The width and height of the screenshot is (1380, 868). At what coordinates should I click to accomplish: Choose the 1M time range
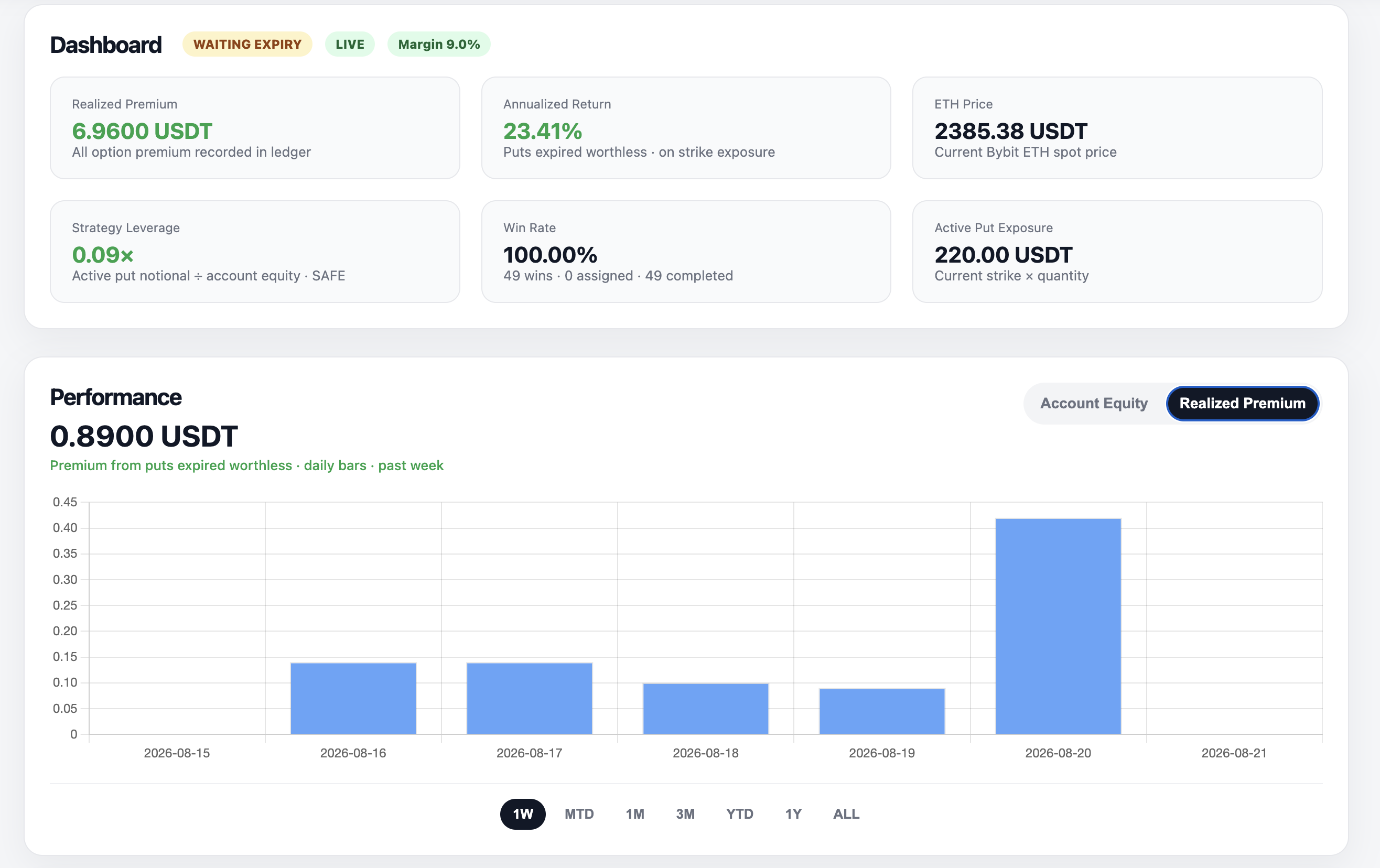[635, 813]
